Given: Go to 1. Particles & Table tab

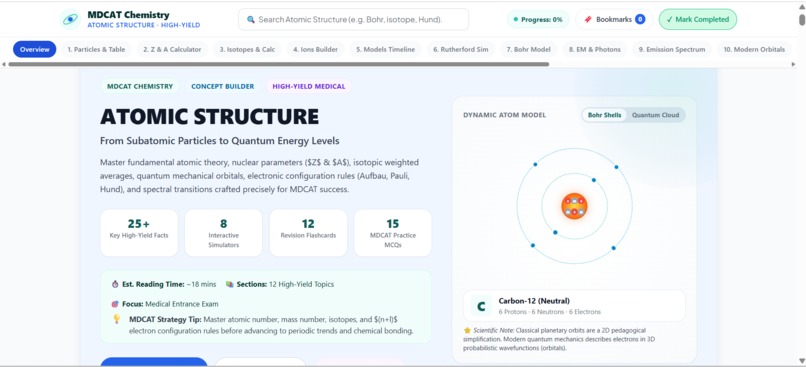Looking at the screenshot, I should tap(96, 49).
